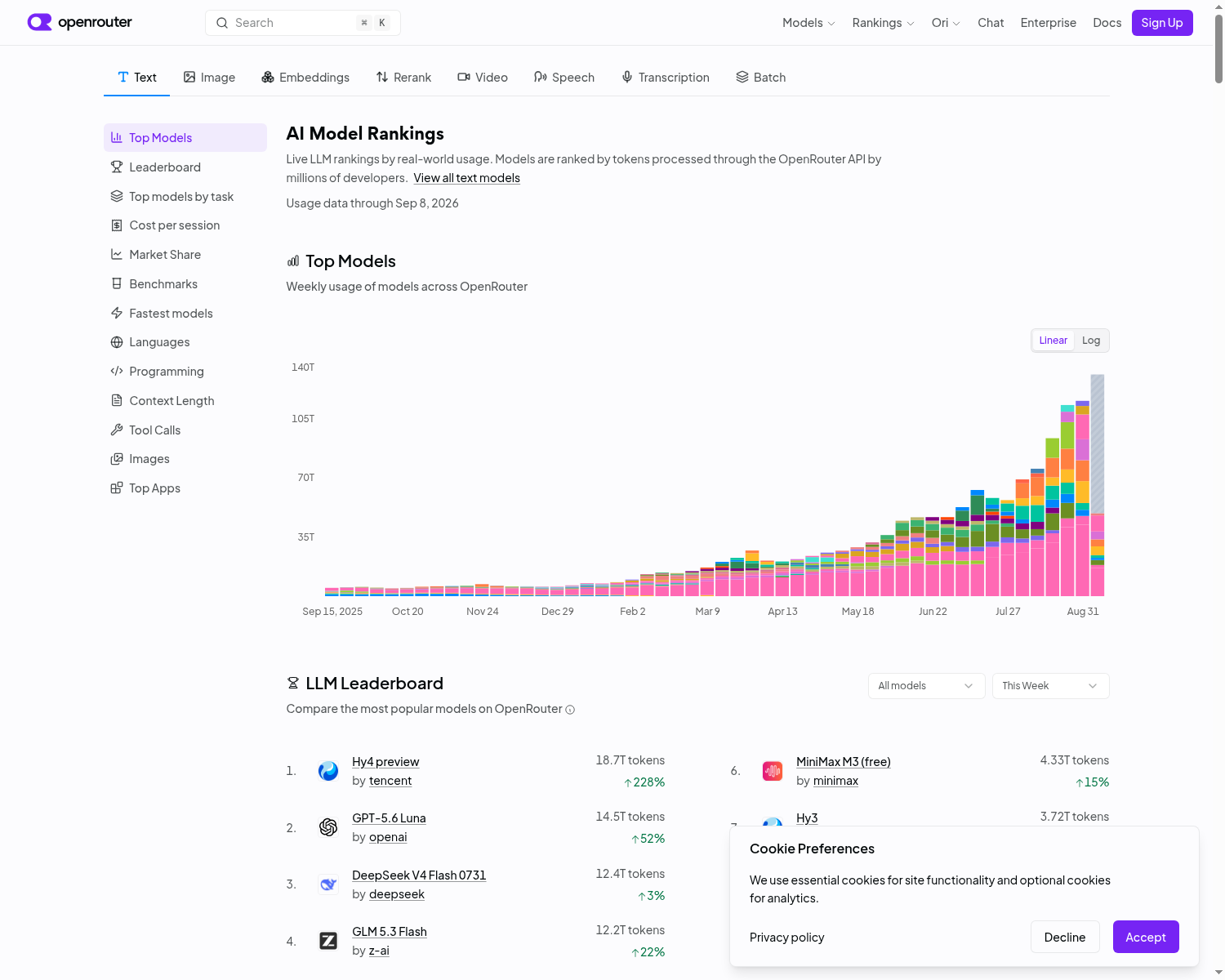Visit the deepseek provider link
This screenshot has height=980, width=1225.
397,894
